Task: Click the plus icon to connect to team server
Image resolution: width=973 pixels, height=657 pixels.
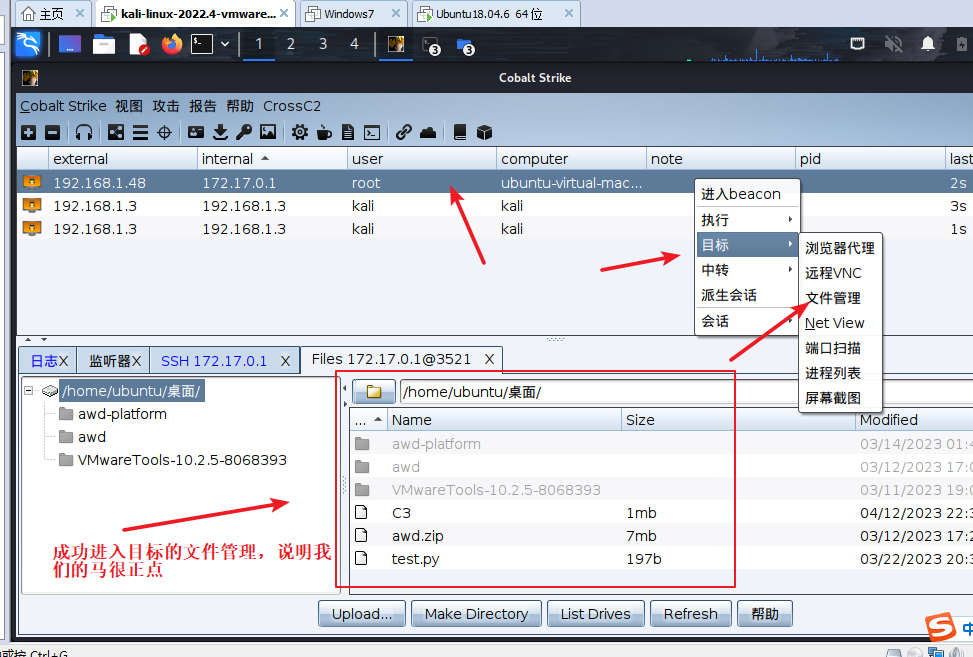Action: (x=29, y=132)
